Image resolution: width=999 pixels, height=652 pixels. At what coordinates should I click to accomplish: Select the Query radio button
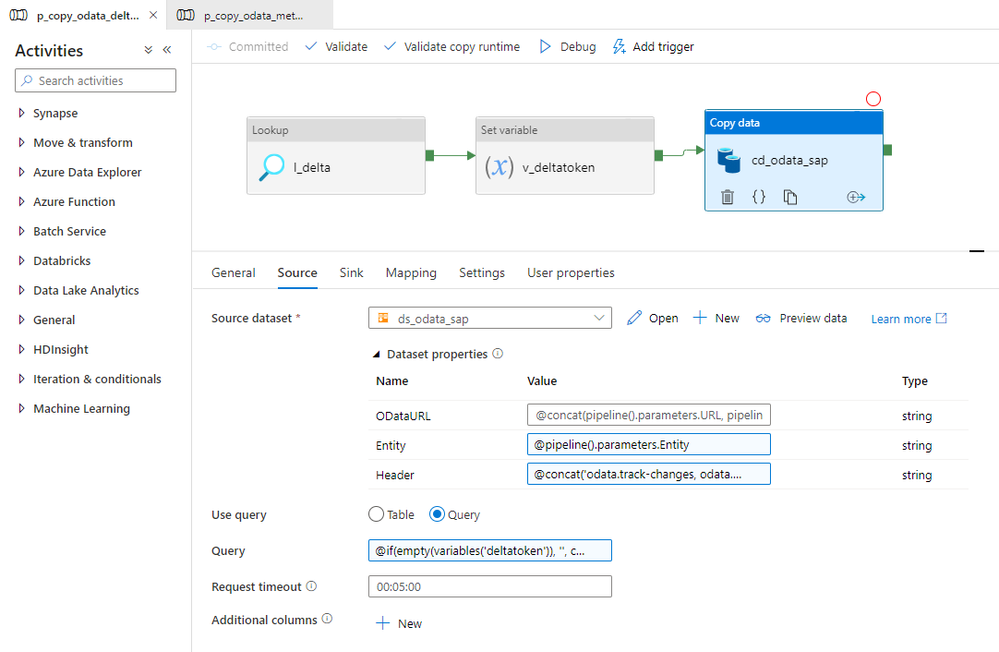(x=436, y=514)
